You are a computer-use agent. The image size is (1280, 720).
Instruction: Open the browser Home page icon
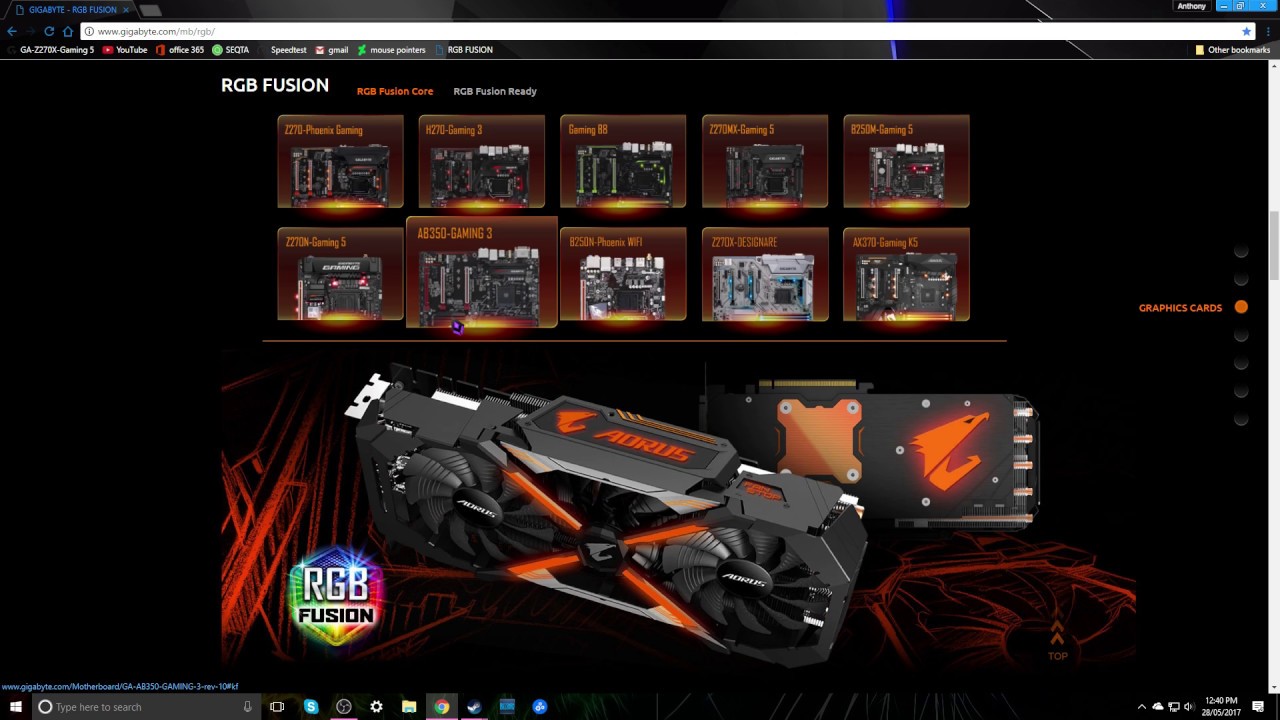point(68,31)
